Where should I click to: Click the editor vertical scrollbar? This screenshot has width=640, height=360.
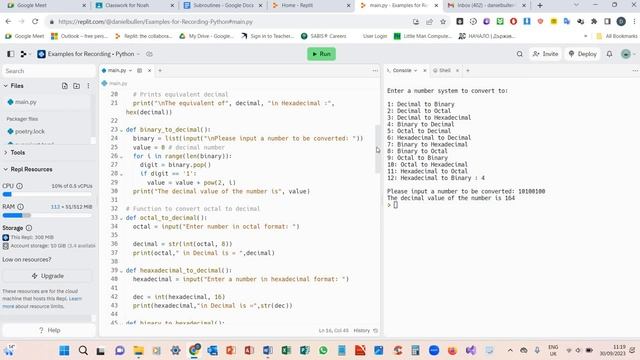(x=377, y=149)
